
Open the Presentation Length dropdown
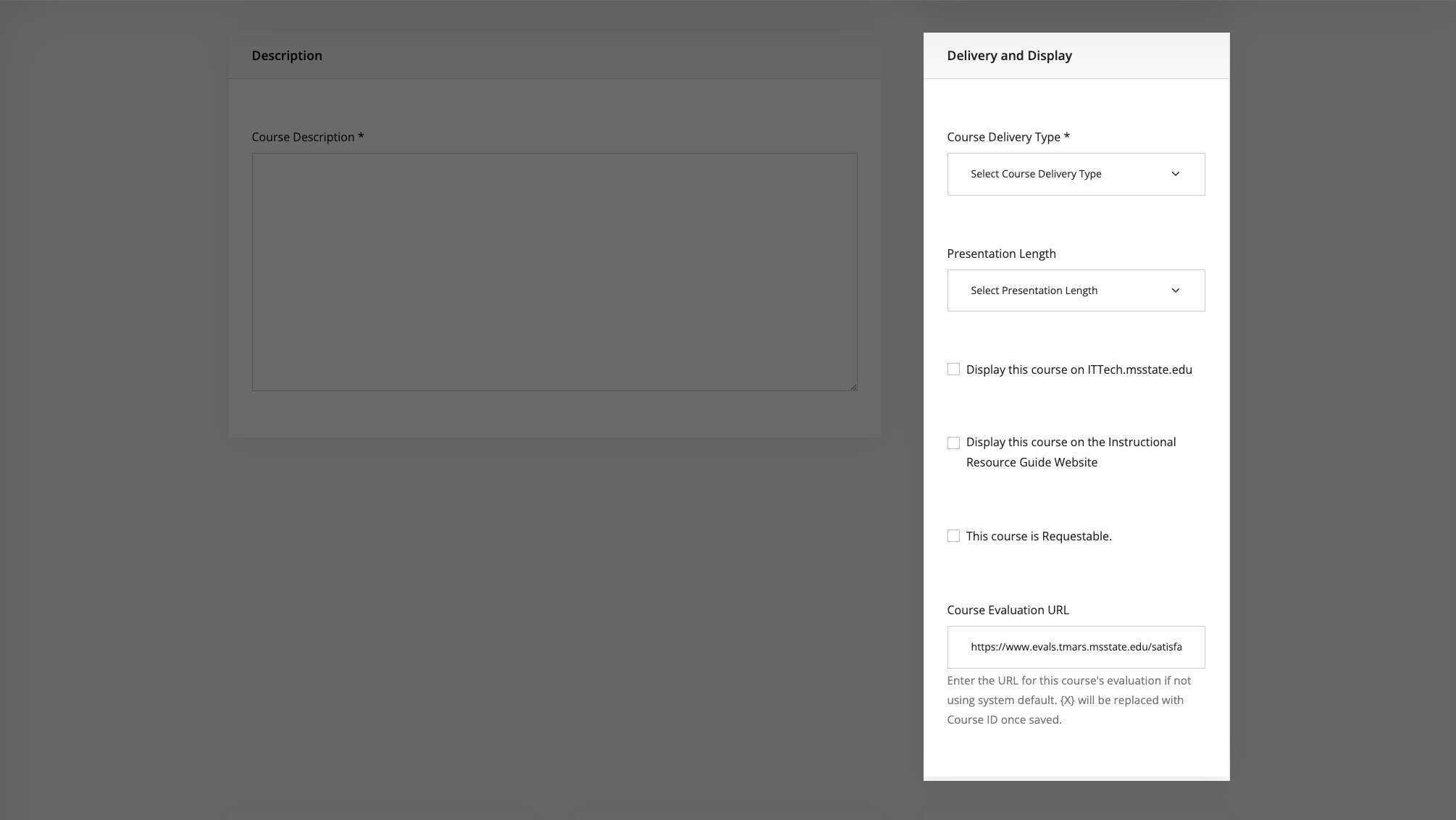click(x=1076, y=290)
